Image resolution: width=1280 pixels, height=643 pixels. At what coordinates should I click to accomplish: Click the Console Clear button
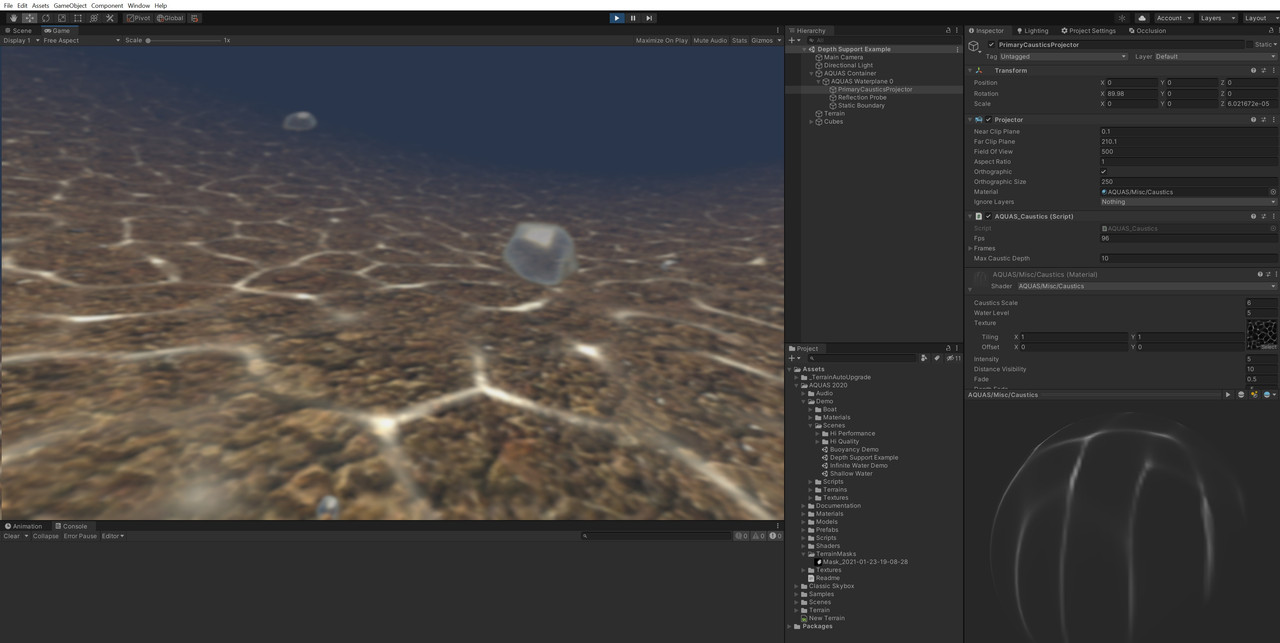12,536
